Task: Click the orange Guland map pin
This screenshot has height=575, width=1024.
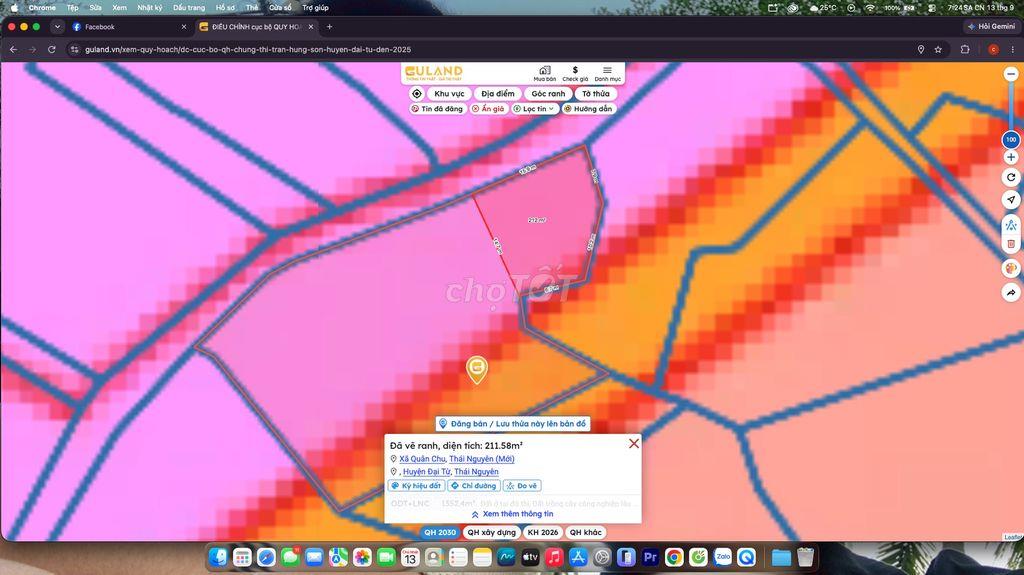Action: (x=477, y=369)
